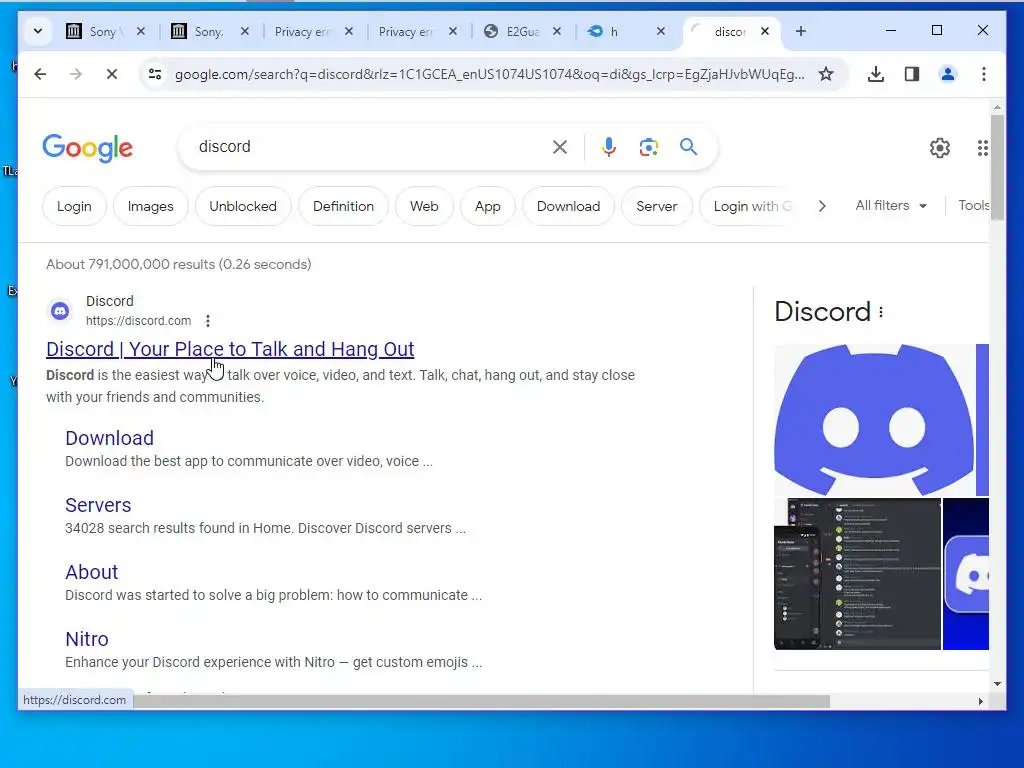This screenshot has height=768, width=1024.
Task: Bookmark this page with the star
Action: (x=826, y=74)
